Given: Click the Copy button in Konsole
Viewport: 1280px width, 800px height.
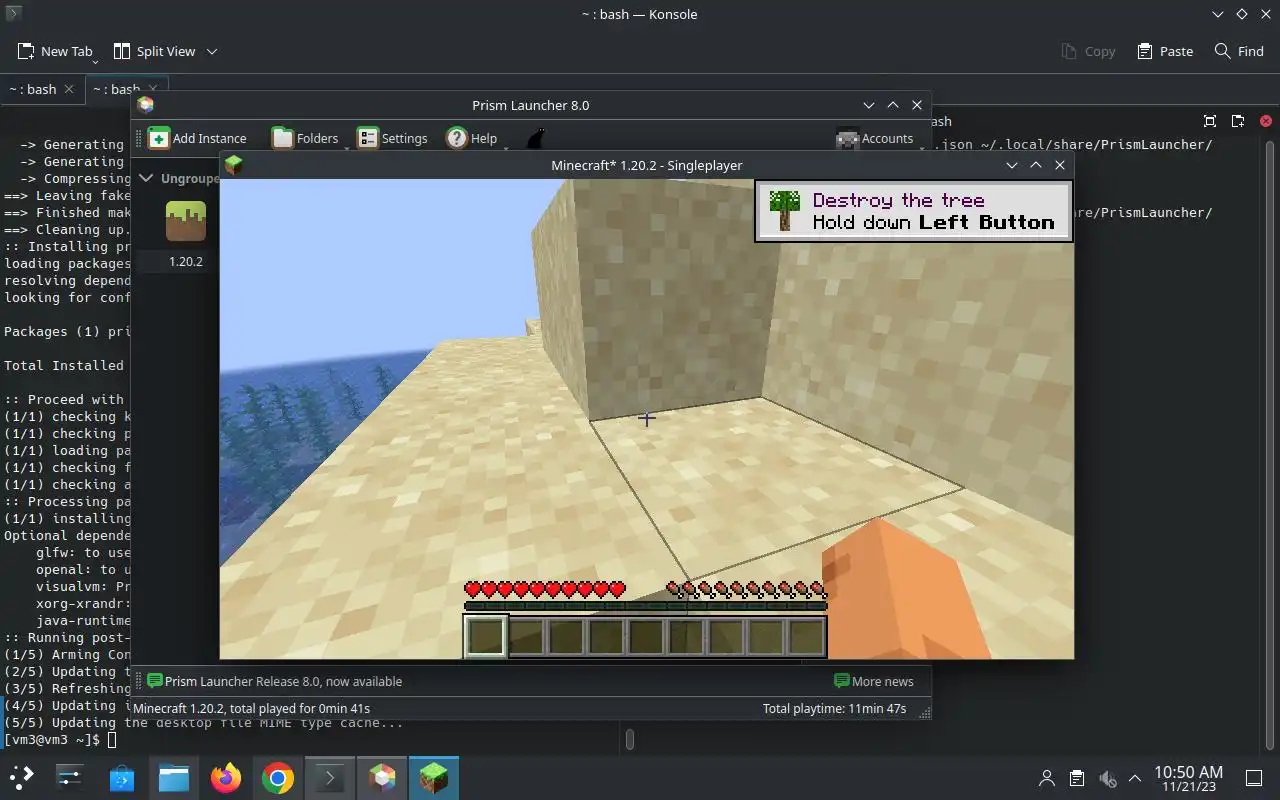Looking at the screenshot, I should [1088, 51].
